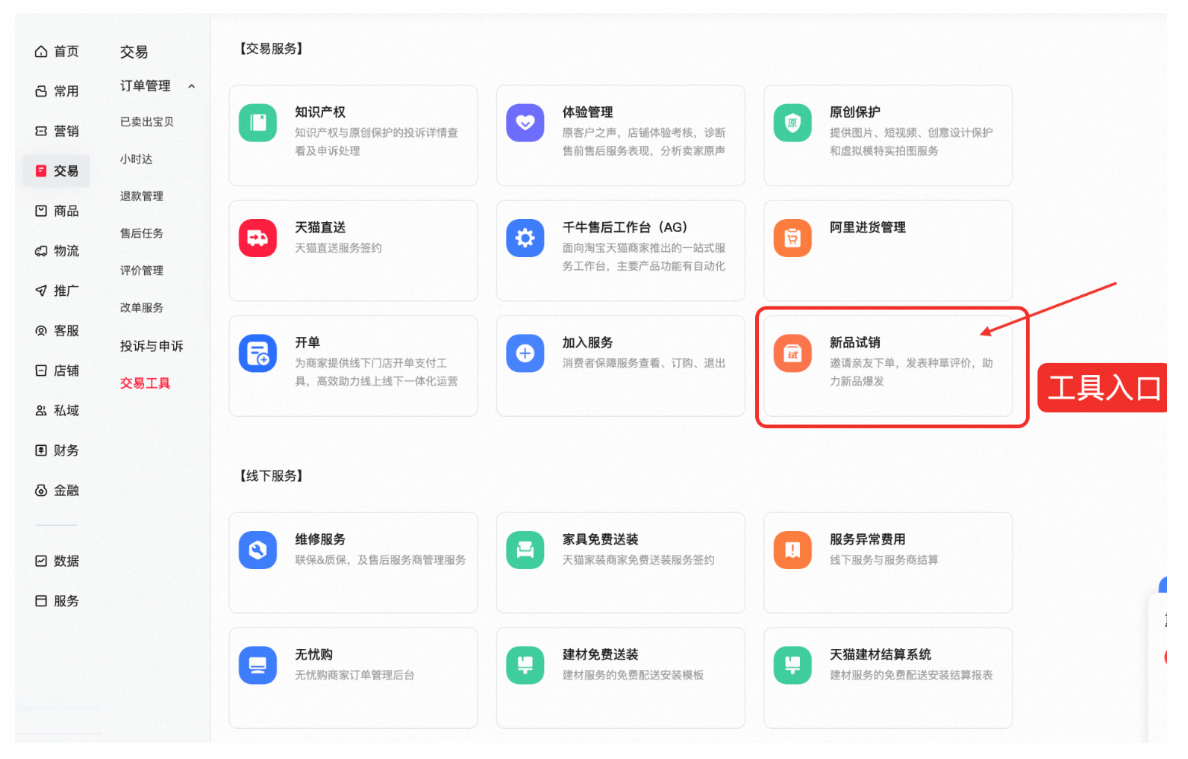Screen dimensions: 1188x759
Task: Open the 体验管理 card title
Action: (x=587, y=112)
